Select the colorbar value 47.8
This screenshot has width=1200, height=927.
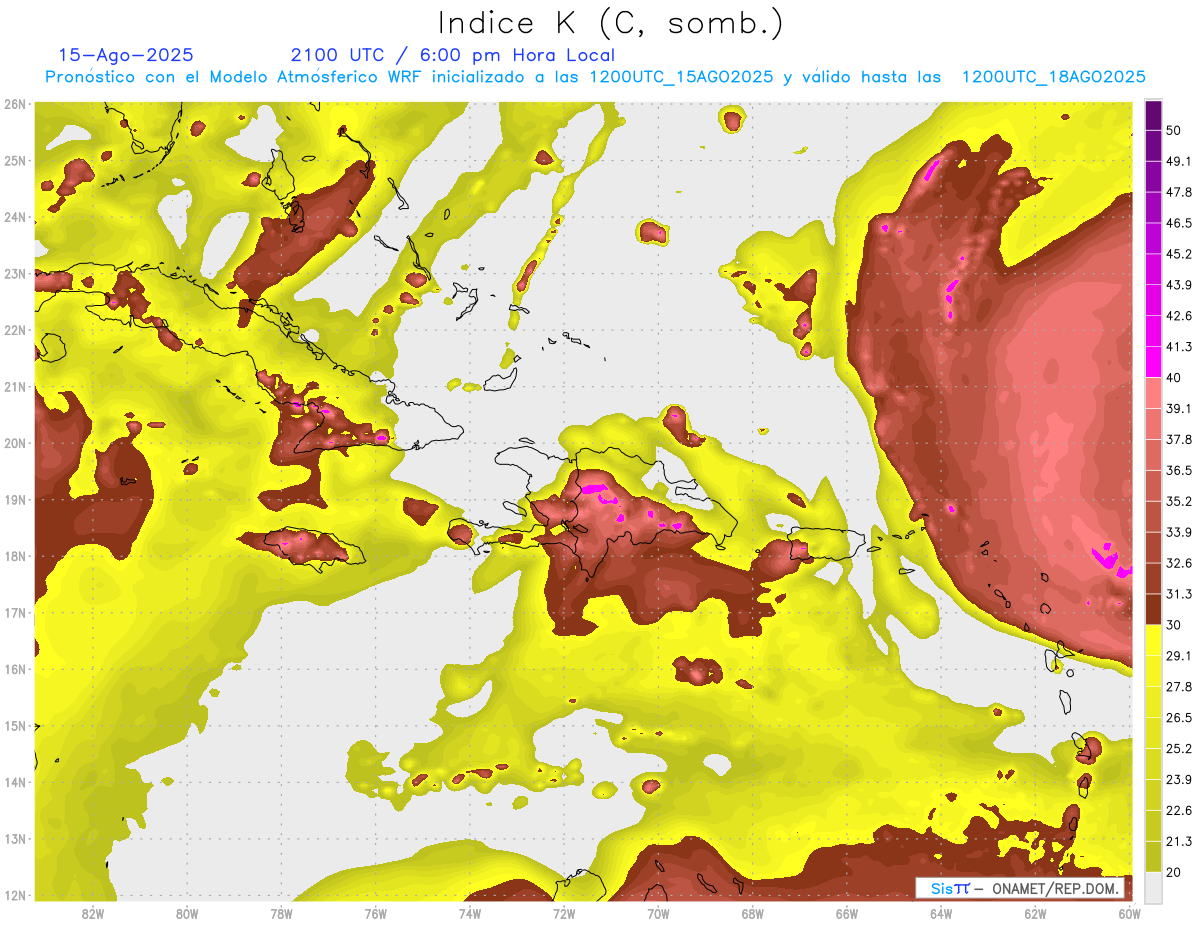pos(1178,192)
